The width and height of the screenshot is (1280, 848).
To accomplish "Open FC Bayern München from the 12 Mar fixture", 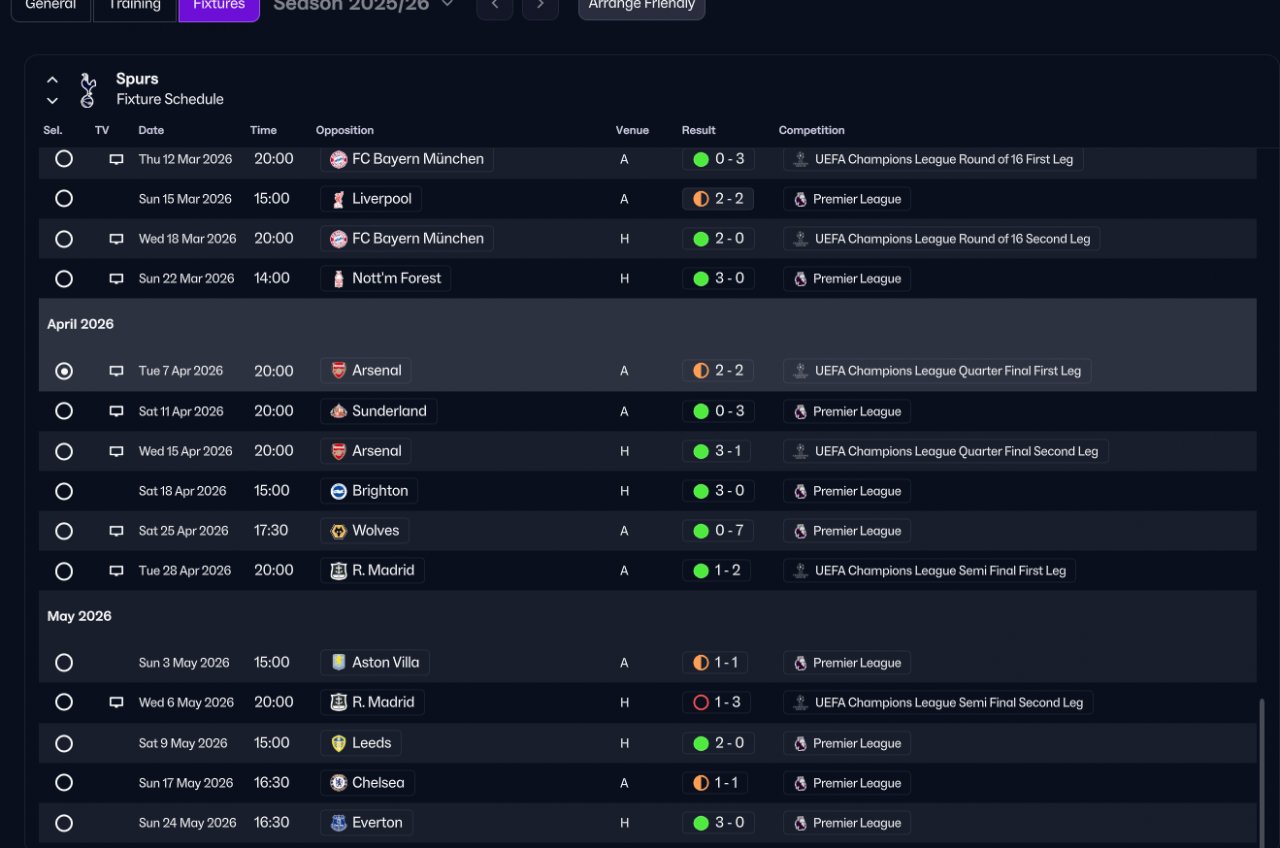I will 407,159.
